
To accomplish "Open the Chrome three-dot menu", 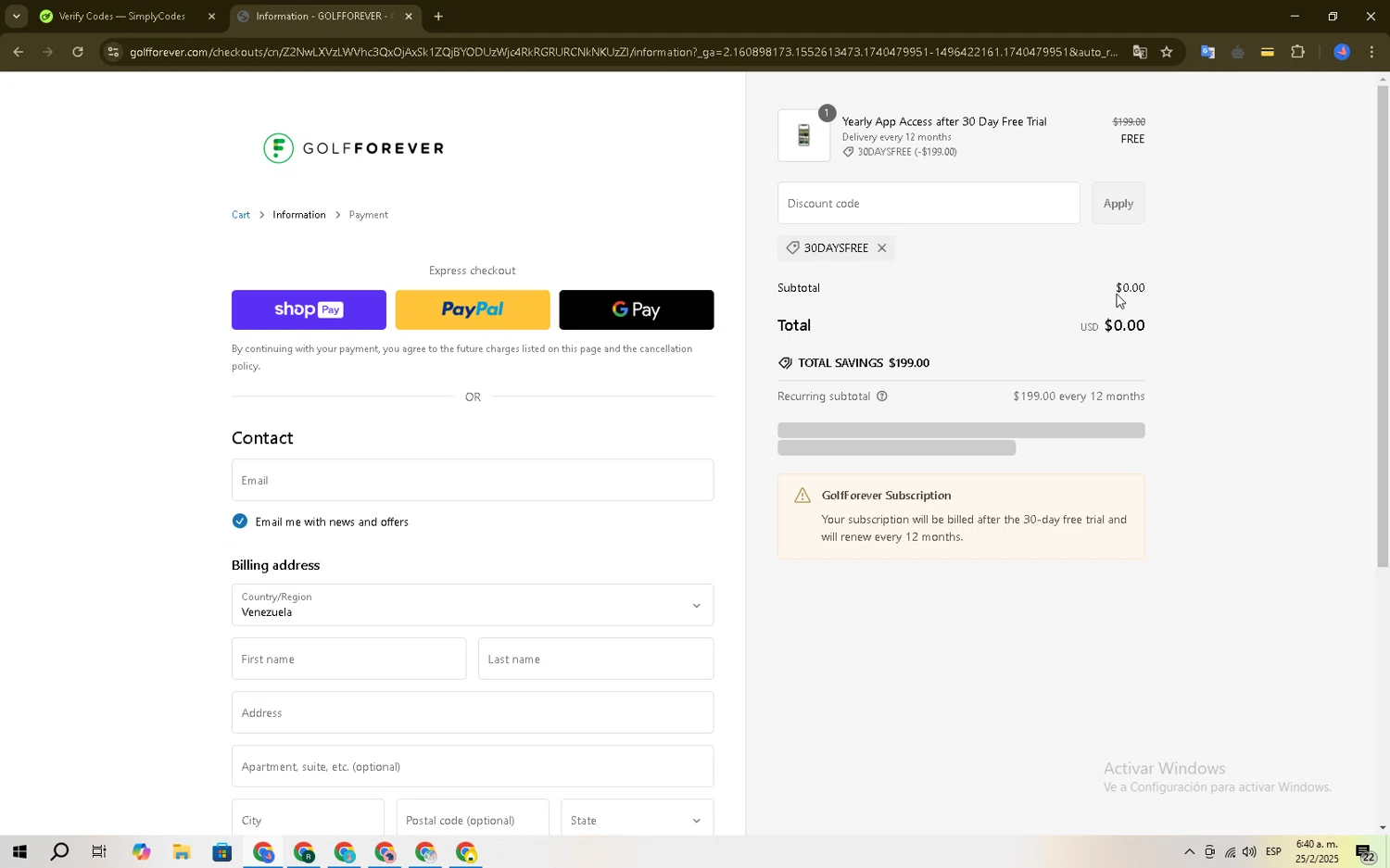I will pos(1371,52).
